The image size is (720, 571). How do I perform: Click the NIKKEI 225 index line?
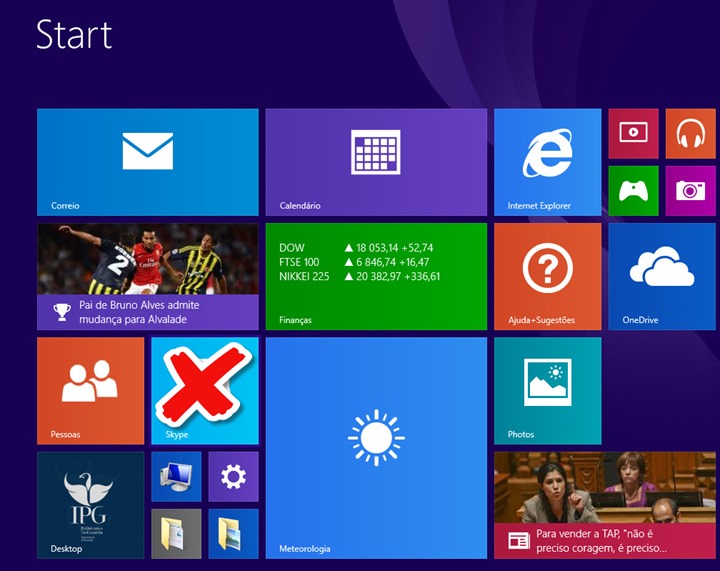point(360,276)
